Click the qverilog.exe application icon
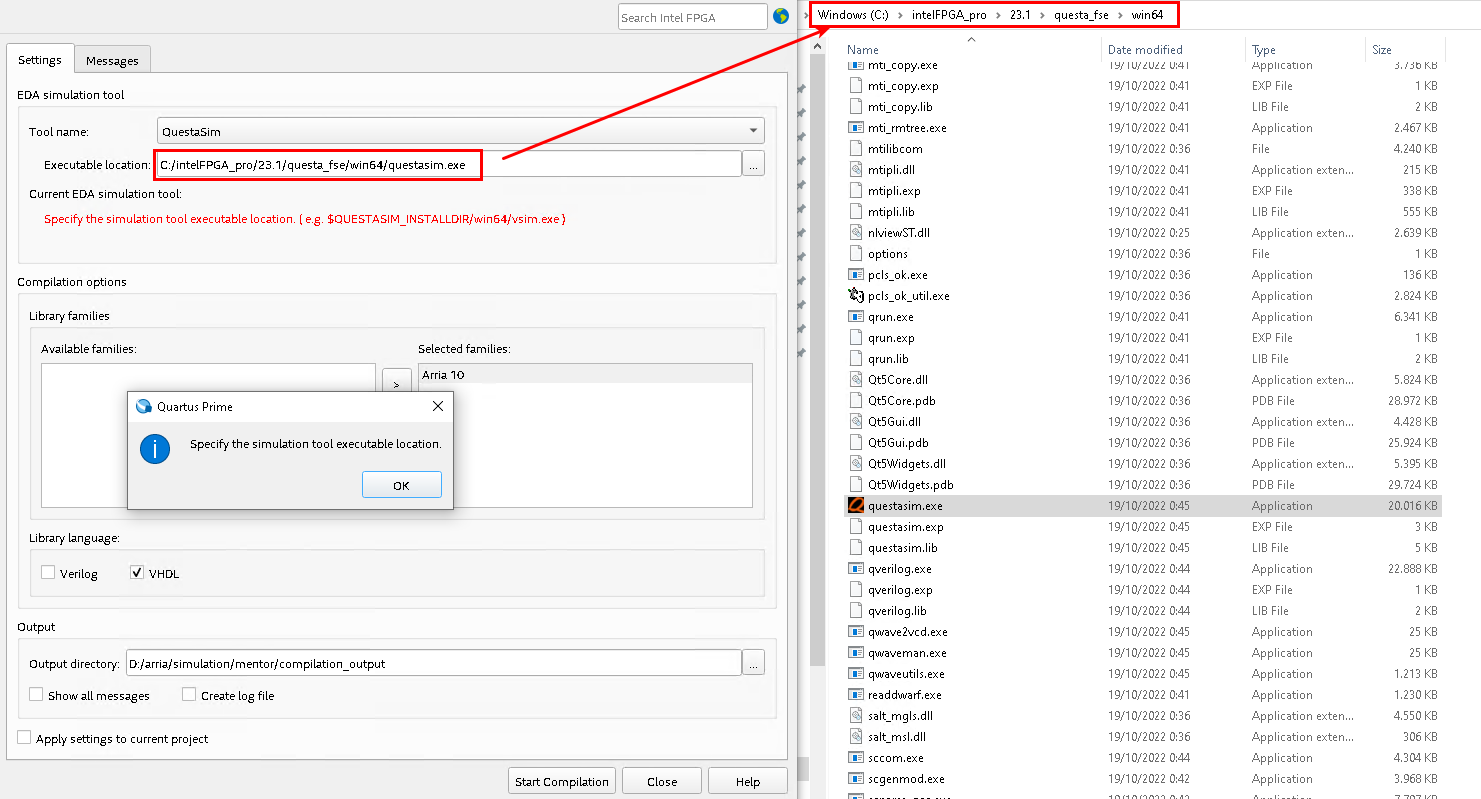The width and height of the screenshot is (1481, 799). [x=855, y=569]
